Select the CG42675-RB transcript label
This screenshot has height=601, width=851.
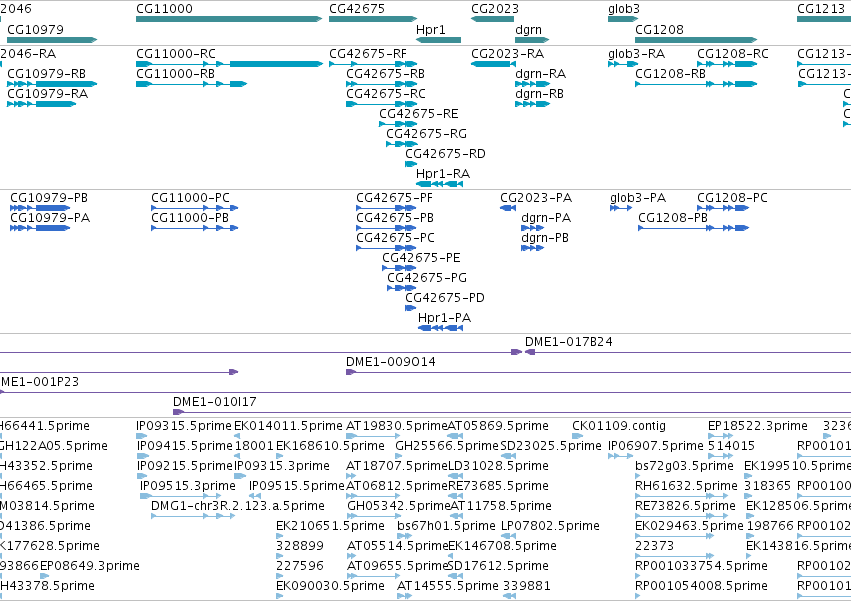tap(385, 74)
